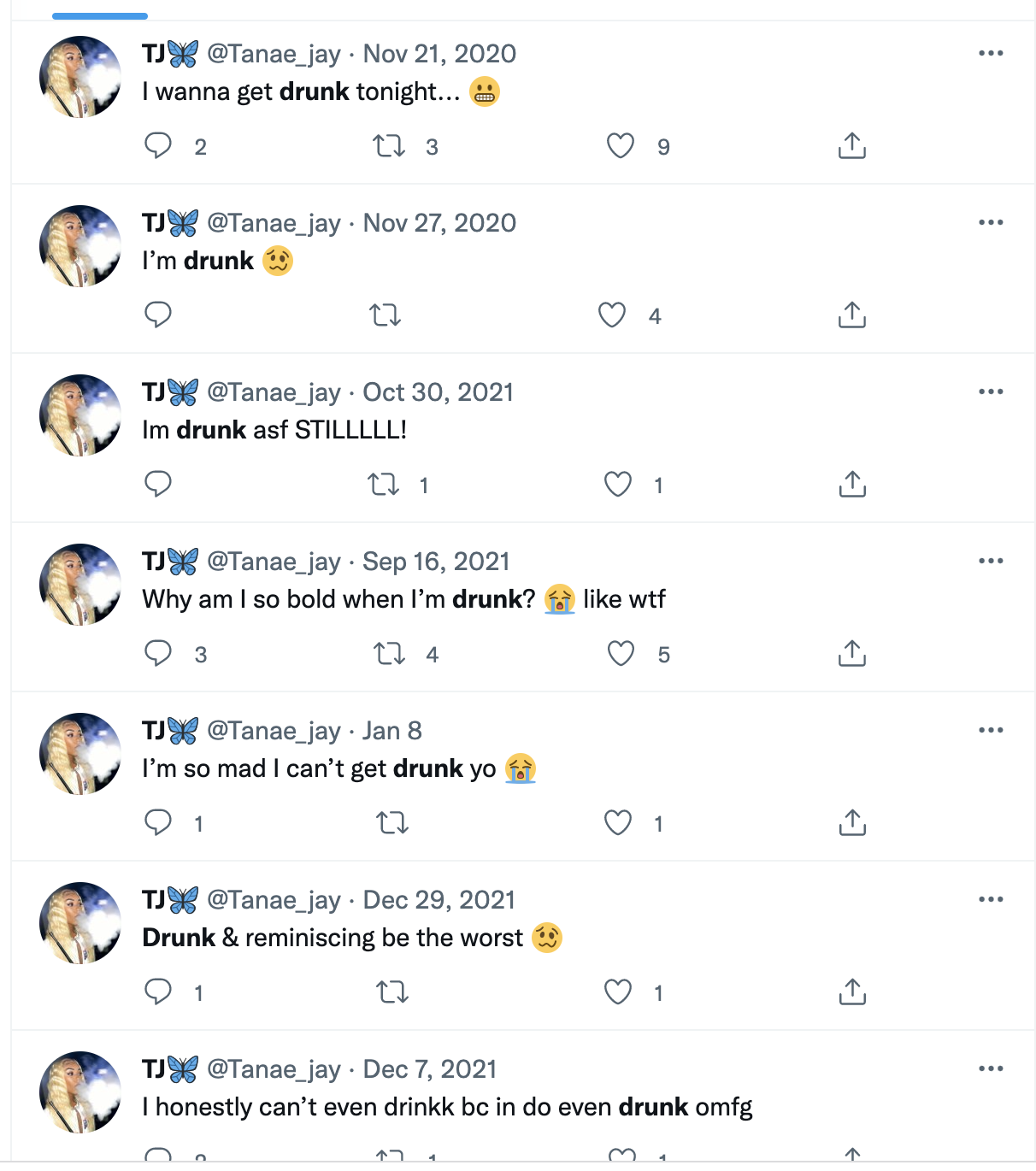Open @Tanae_jay handle on Dec 7, 2021 tweet
The width and height of the screenshot is (1036, 1171).
coord(274,1069)
